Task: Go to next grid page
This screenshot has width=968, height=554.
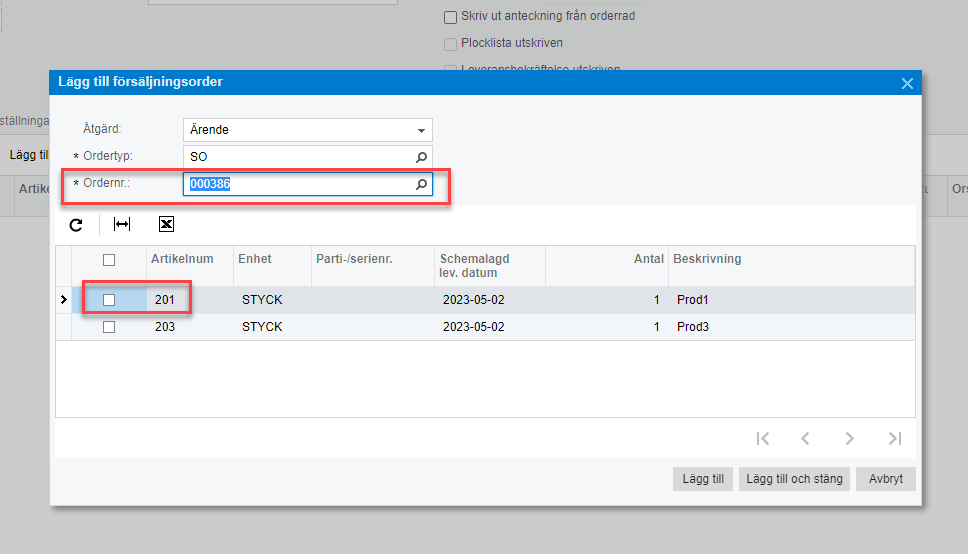Action: coord(849,439)
